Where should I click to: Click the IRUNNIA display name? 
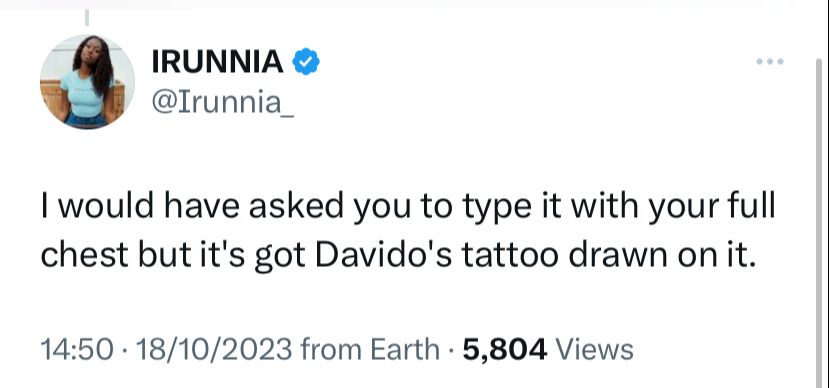(217, 62)
